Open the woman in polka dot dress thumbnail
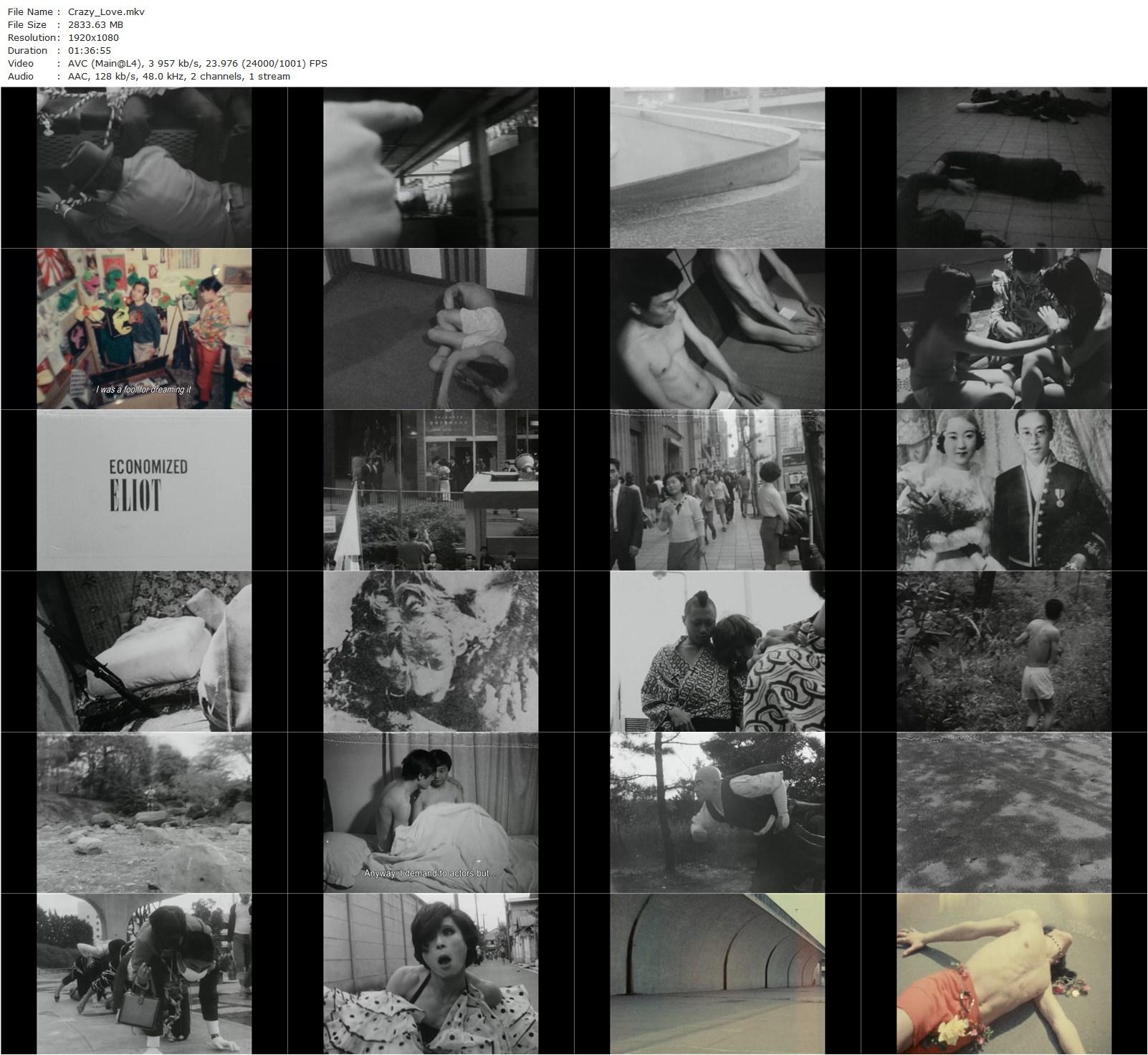Image resolution: width=1148 pixels, height=1055 pixels. click(x=431, y=974)
